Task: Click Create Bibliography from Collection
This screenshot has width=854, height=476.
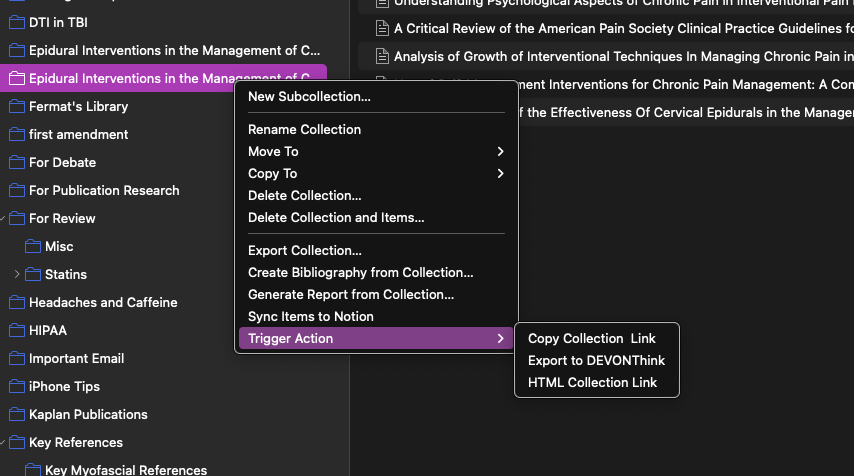Action: point(360,272)
